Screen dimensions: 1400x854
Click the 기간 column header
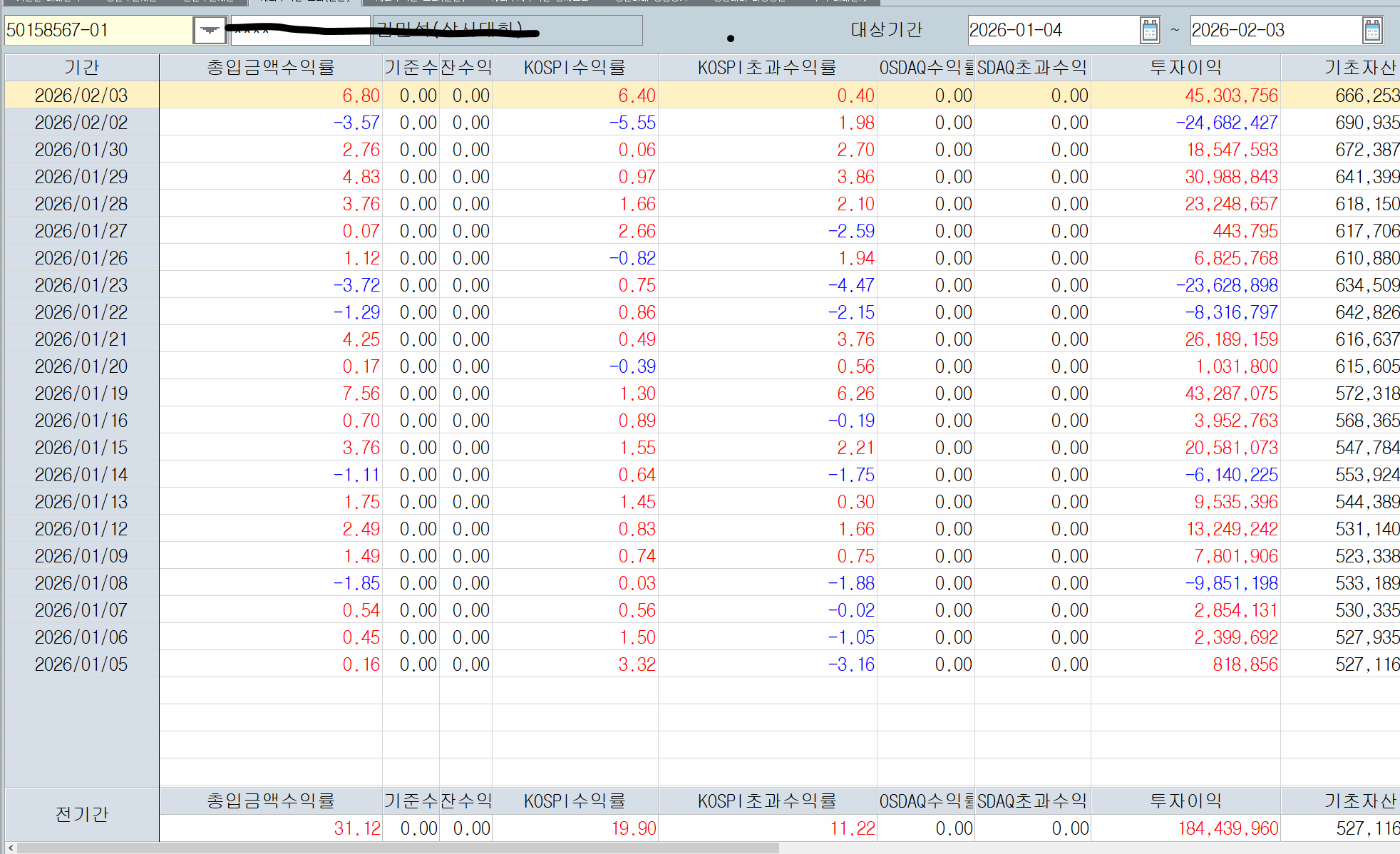point(81,68)
